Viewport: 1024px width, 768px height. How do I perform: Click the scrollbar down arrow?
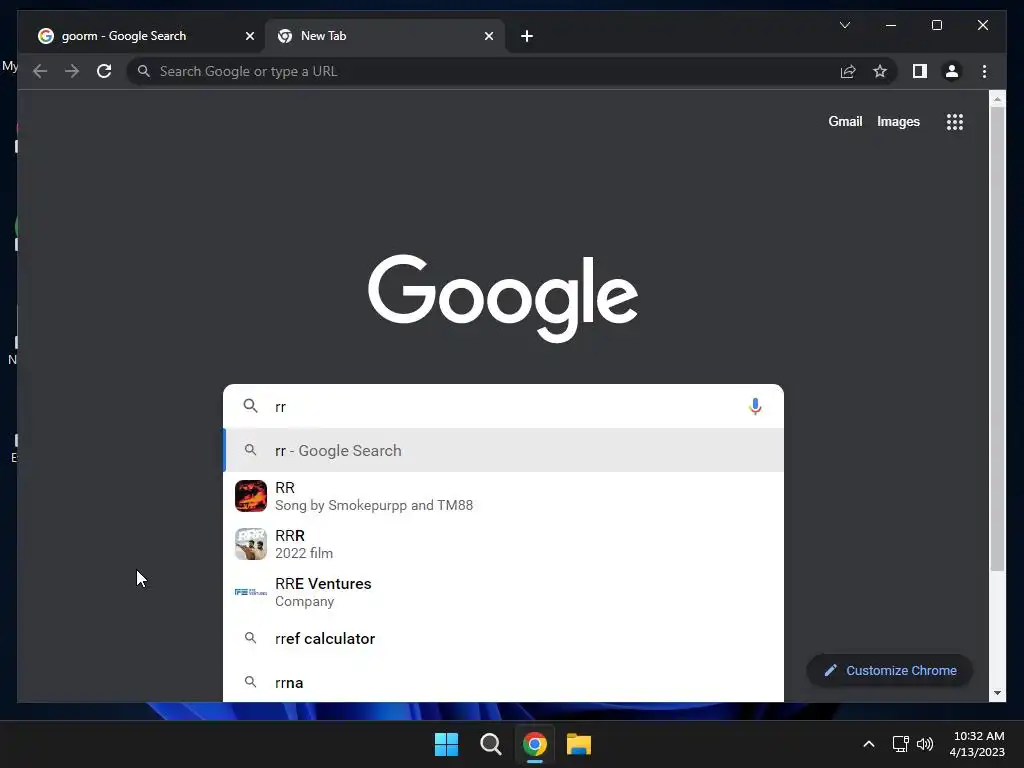(997, 694)
